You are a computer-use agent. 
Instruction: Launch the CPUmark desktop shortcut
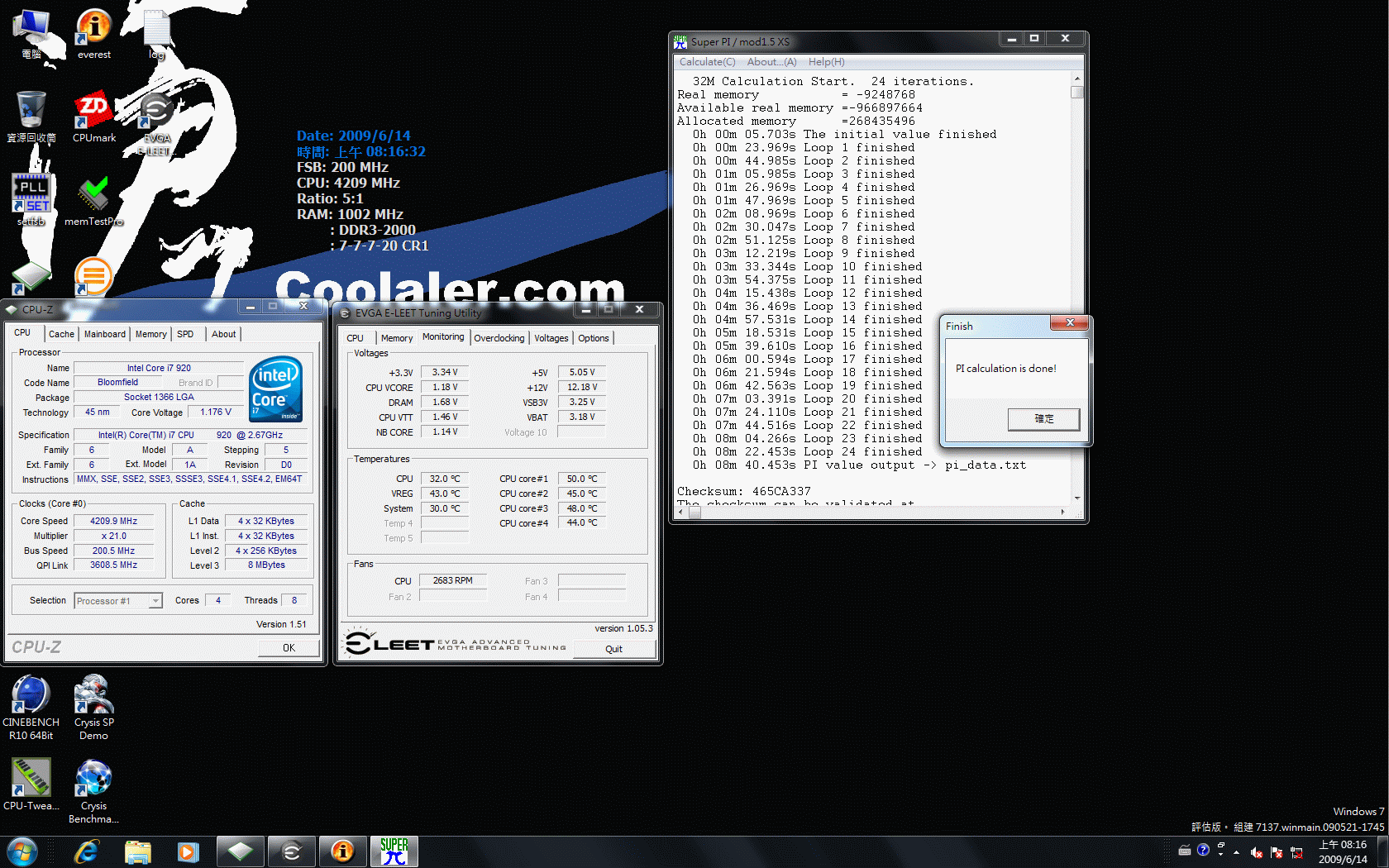(94, 117)
